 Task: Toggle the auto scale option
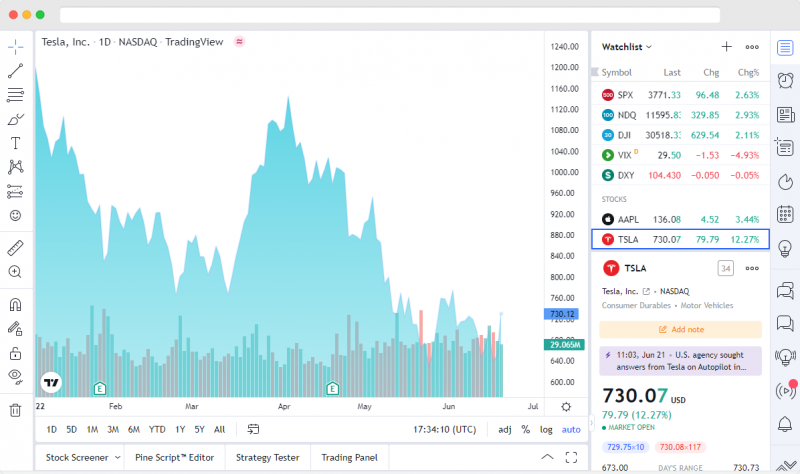pyautogui.click(x=571, y=430)
